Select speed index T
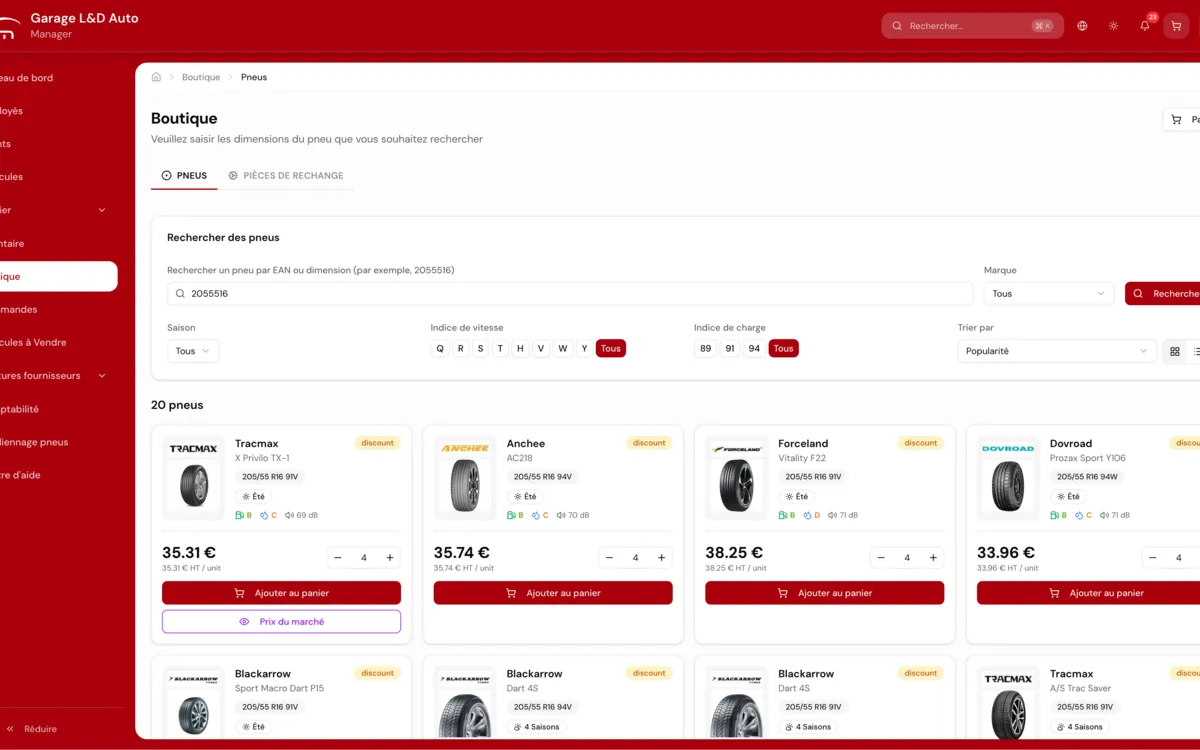The height and width of the screenshot is (750, 1200). point(500,349)
